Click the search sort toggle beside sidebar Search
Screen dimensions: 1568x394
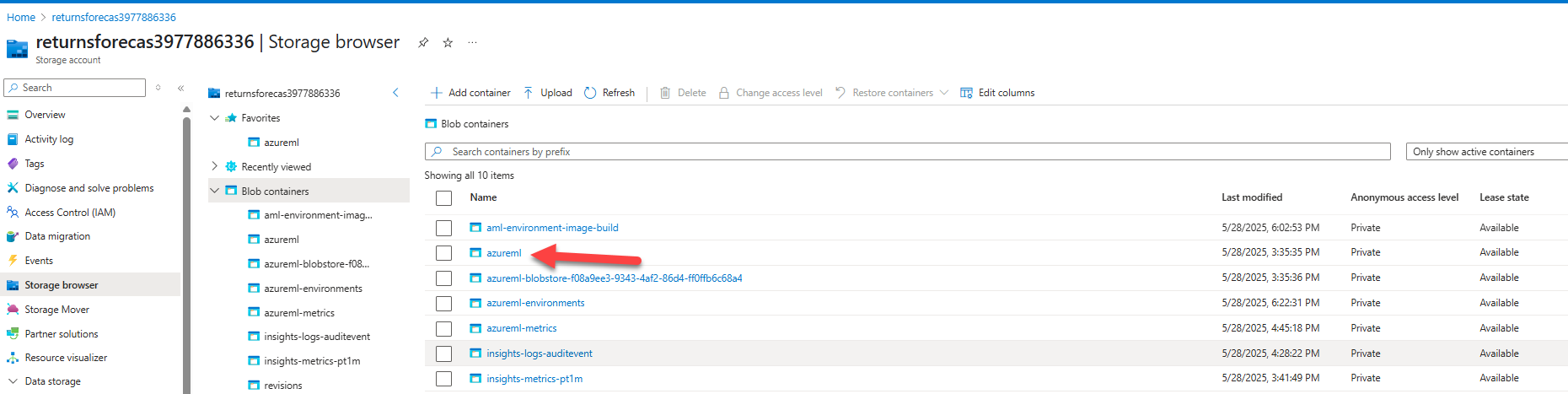pyautogui.click(x=158, y=88)
